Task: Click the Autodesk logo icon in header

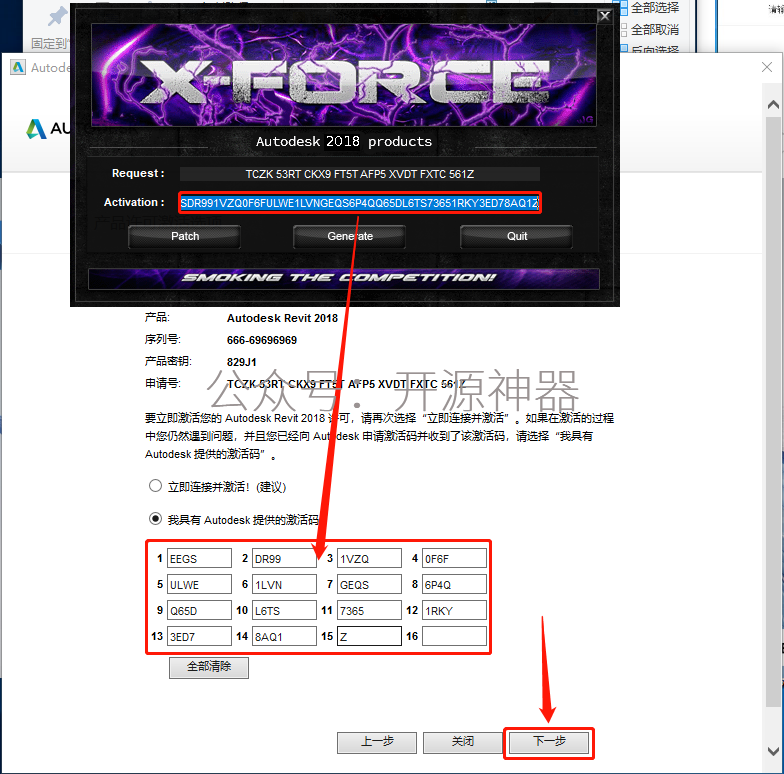Action: [36, 128]
